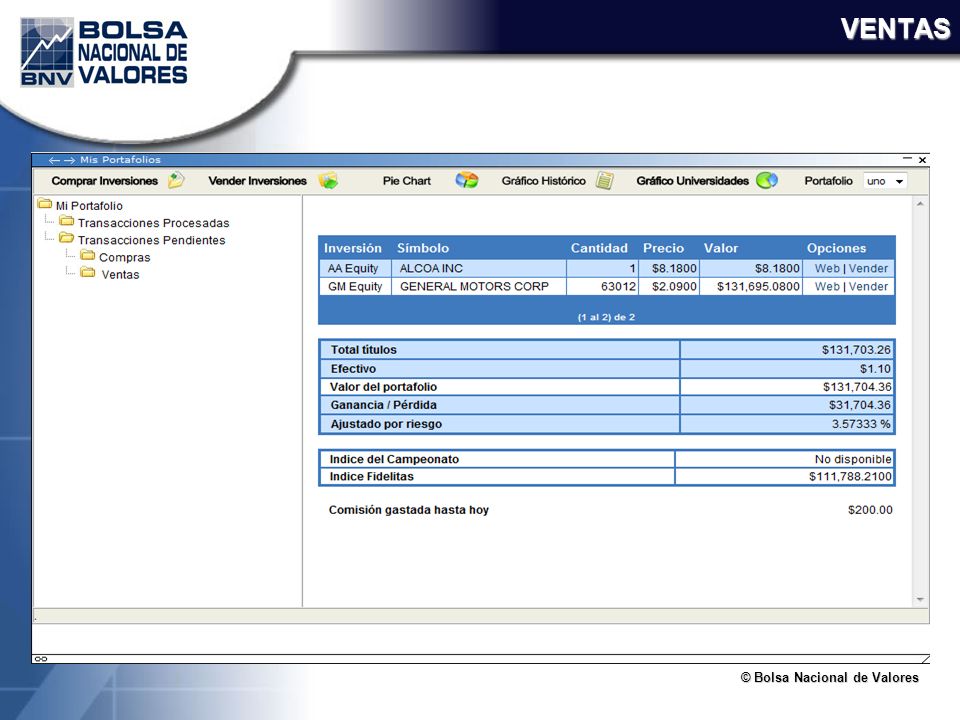Click the Transacciones Procesadas folder icon
The height and width of the screenshot is (720, 960).
[x=67, y=221]
